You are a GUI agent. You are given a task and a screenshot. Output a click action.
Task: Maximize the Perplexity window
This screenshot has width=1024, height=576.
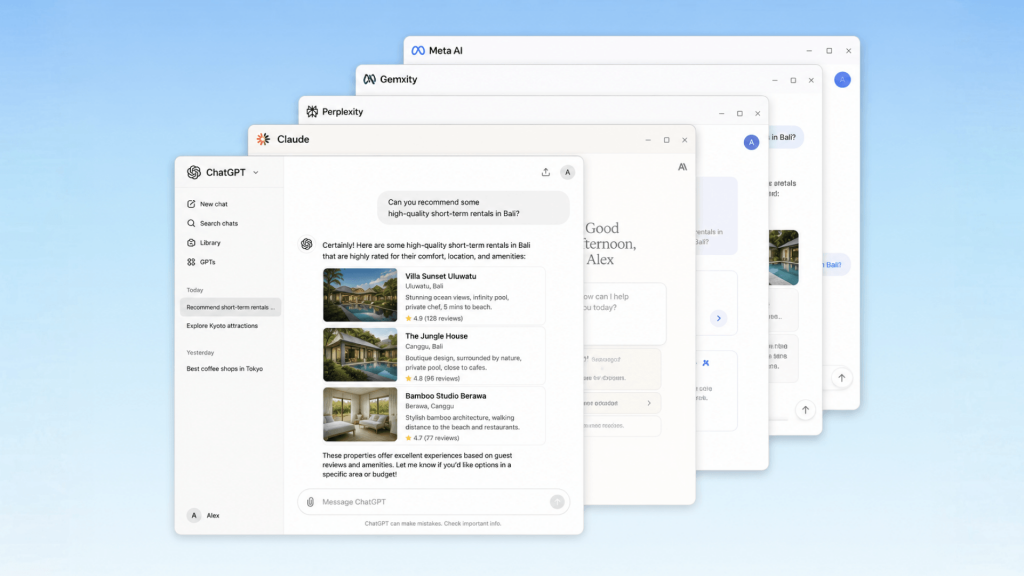[739, 113]
